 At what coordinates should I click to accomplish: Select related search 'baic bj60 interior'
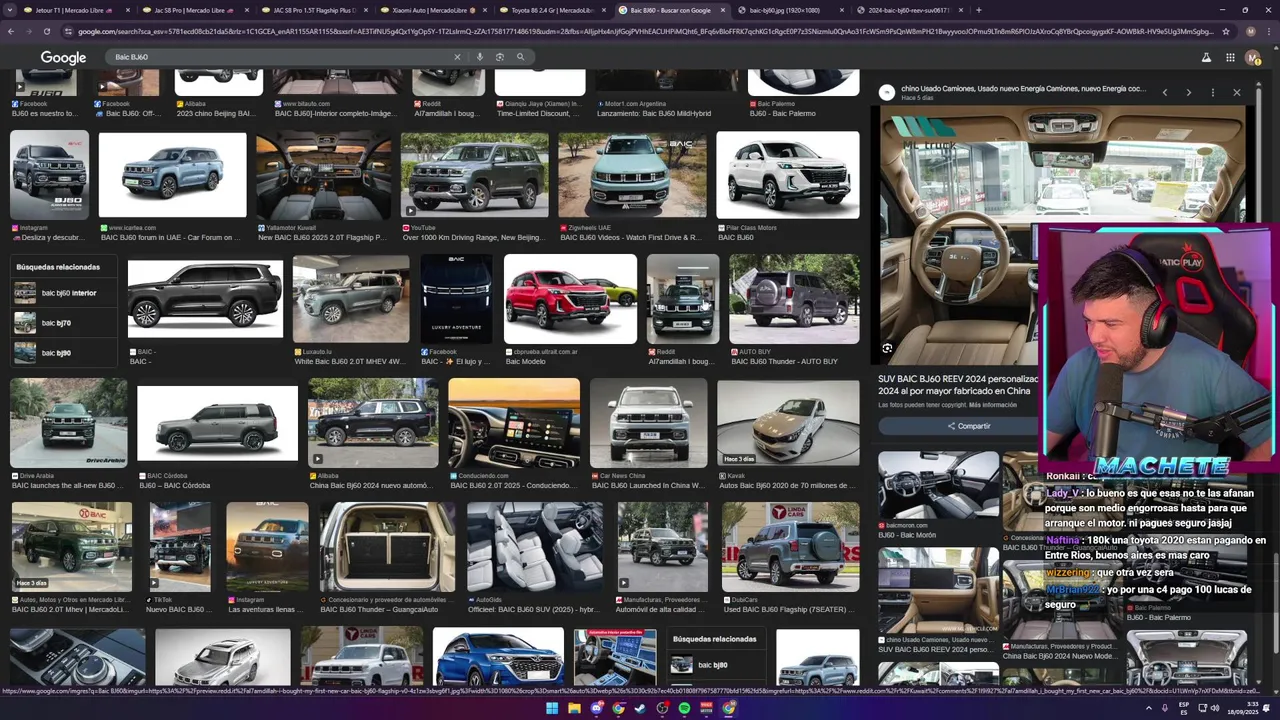pos(65,293)
